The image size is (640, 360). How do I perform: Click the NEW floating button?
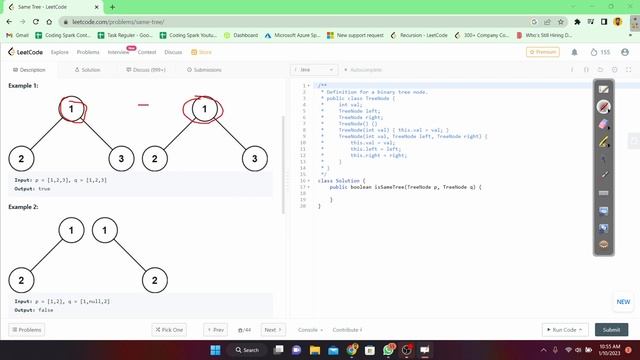[x=623, y=302]
